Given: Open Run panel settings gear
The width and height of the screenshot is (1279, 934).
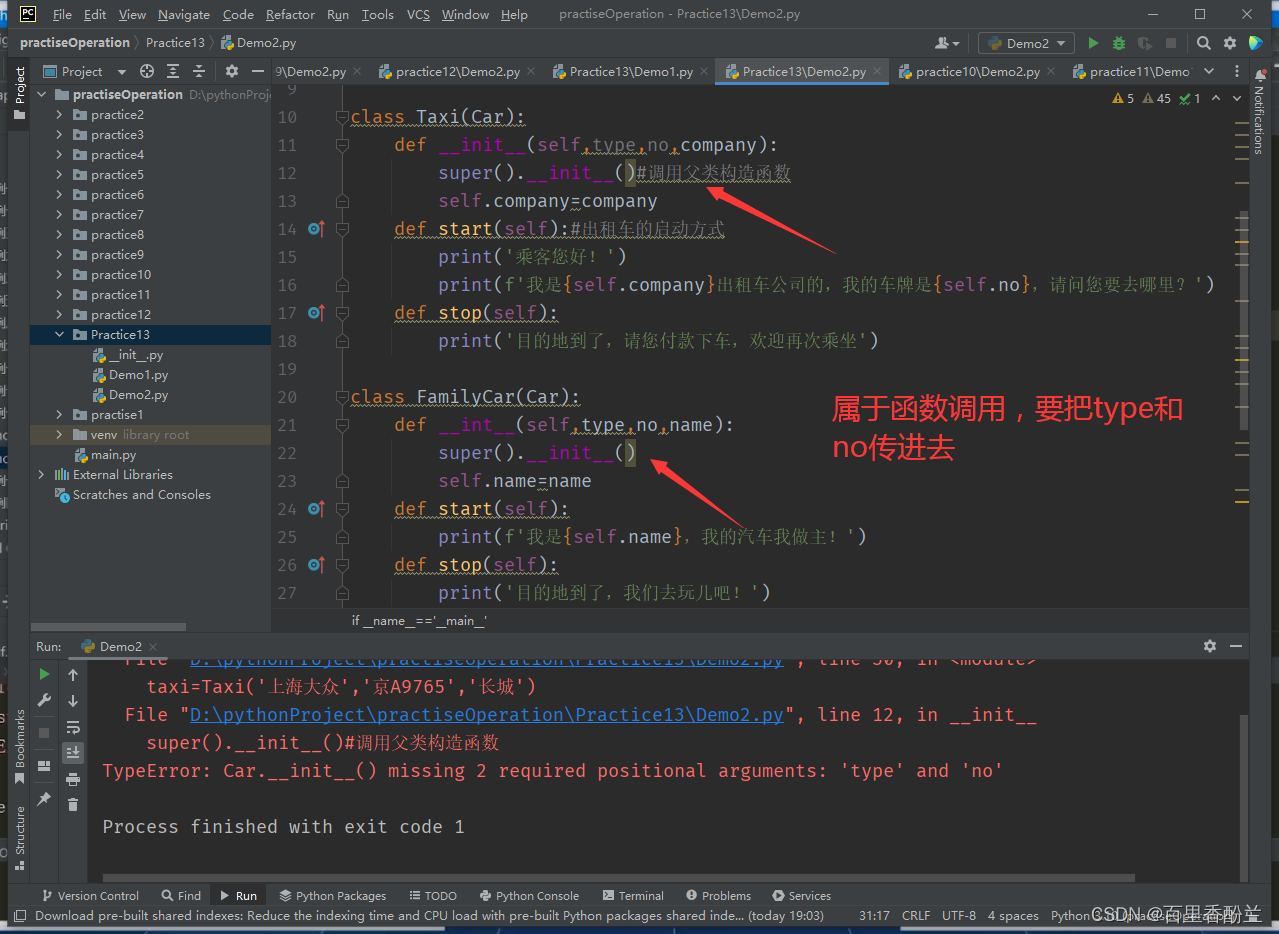Looking at the screenshot, I should [1210, 646].
